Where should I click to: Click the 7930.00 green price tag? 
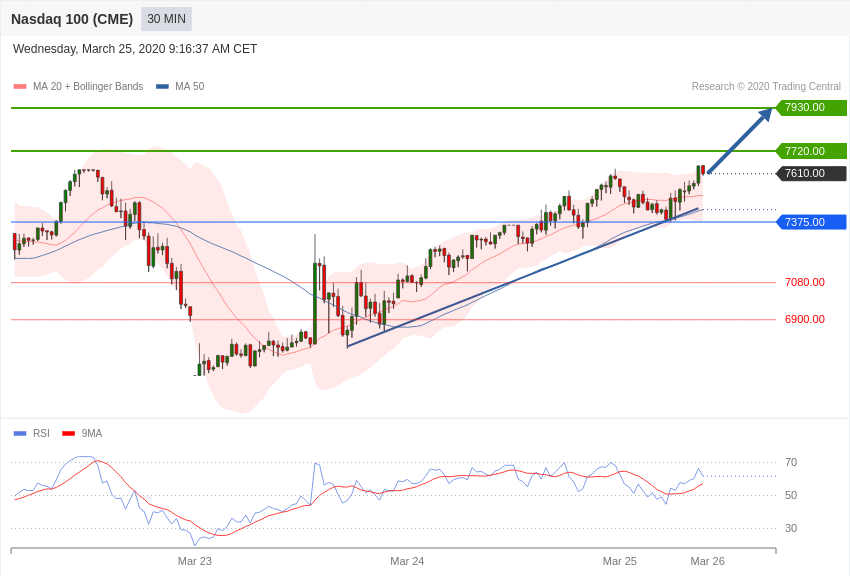pos(811,108)
